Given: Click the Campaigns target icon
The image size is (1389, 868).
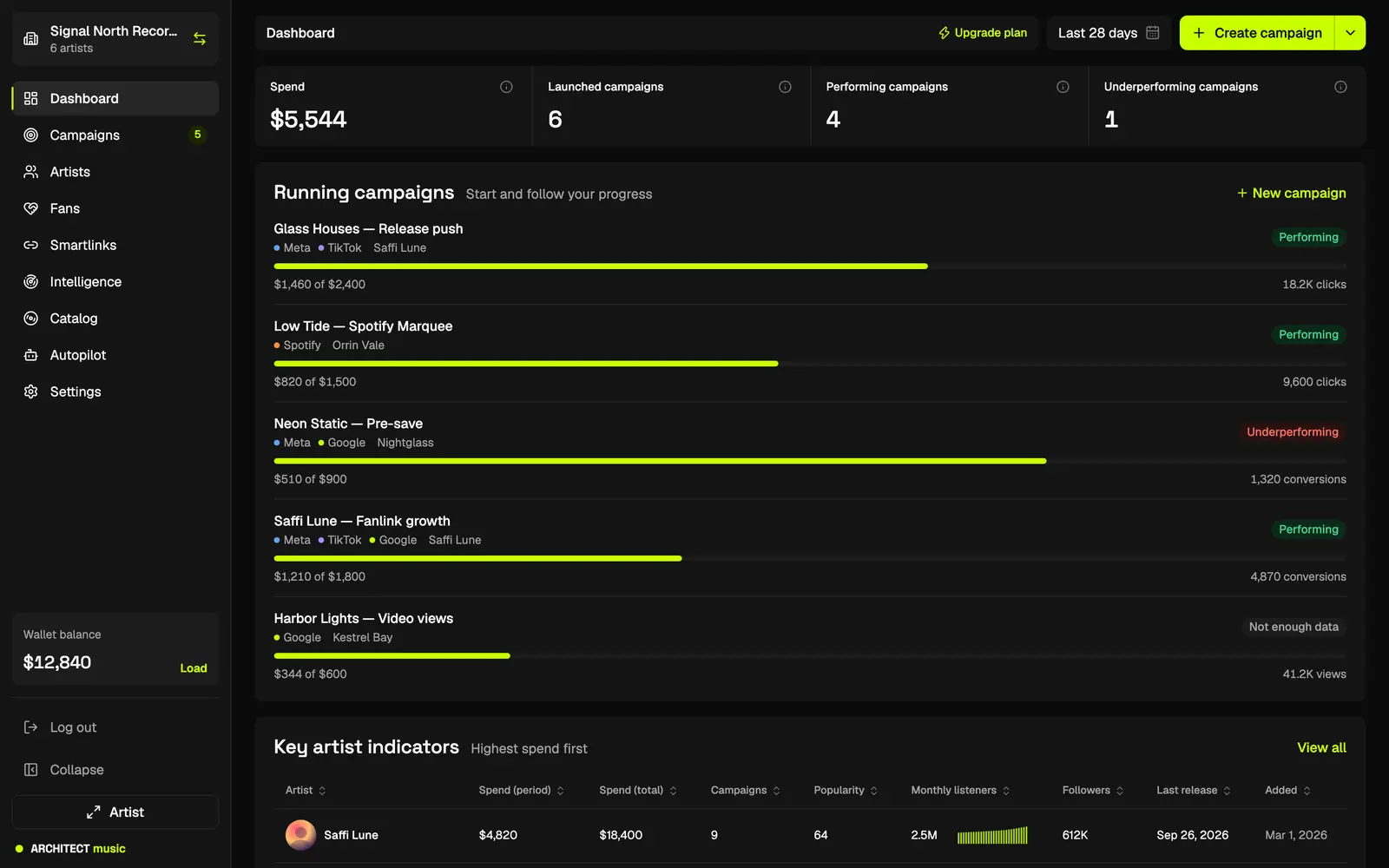Looking at the screenshot, I should (x=31, y=135).
